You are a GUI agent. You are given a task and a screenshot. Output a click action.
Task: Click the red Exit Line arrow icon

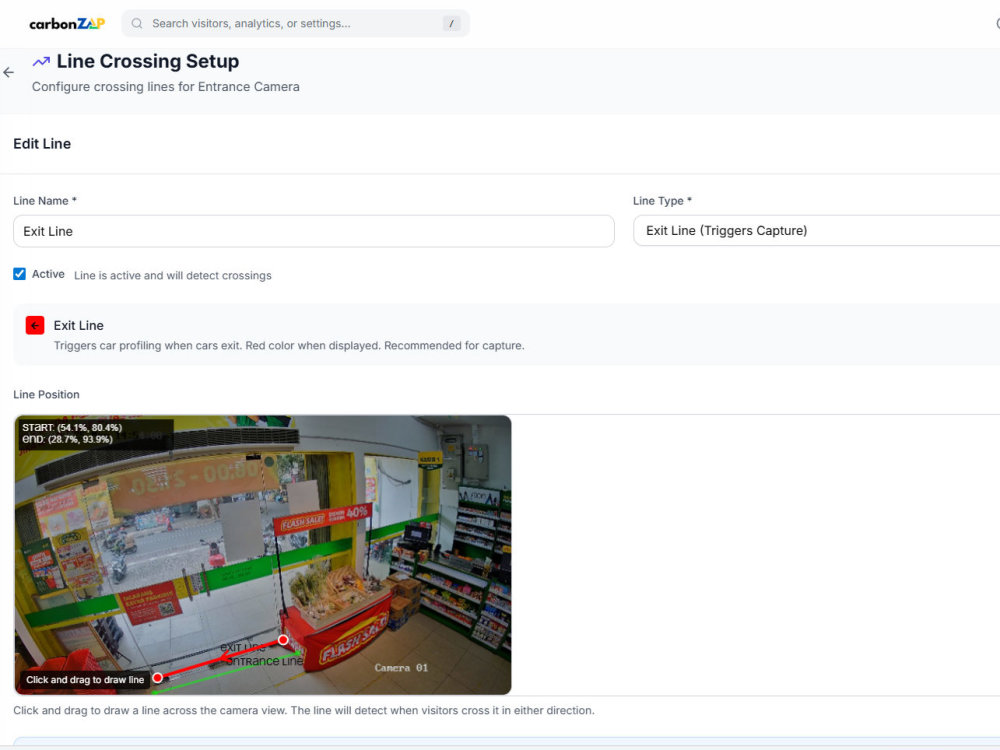pyautogui.click(x=35, y=325)
